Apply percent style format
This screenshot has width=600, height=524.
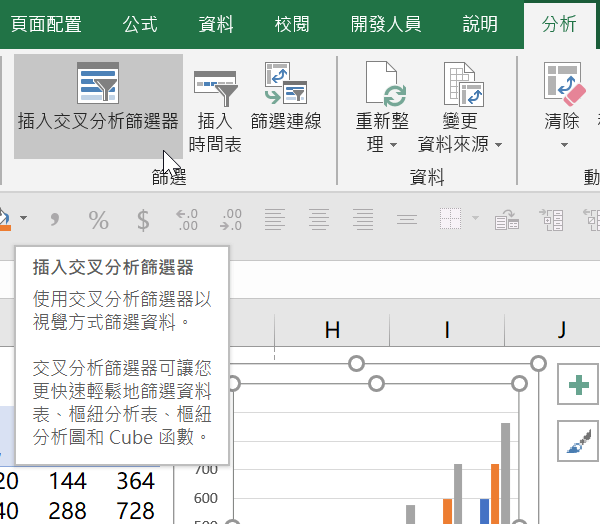(x=99, y=220)
